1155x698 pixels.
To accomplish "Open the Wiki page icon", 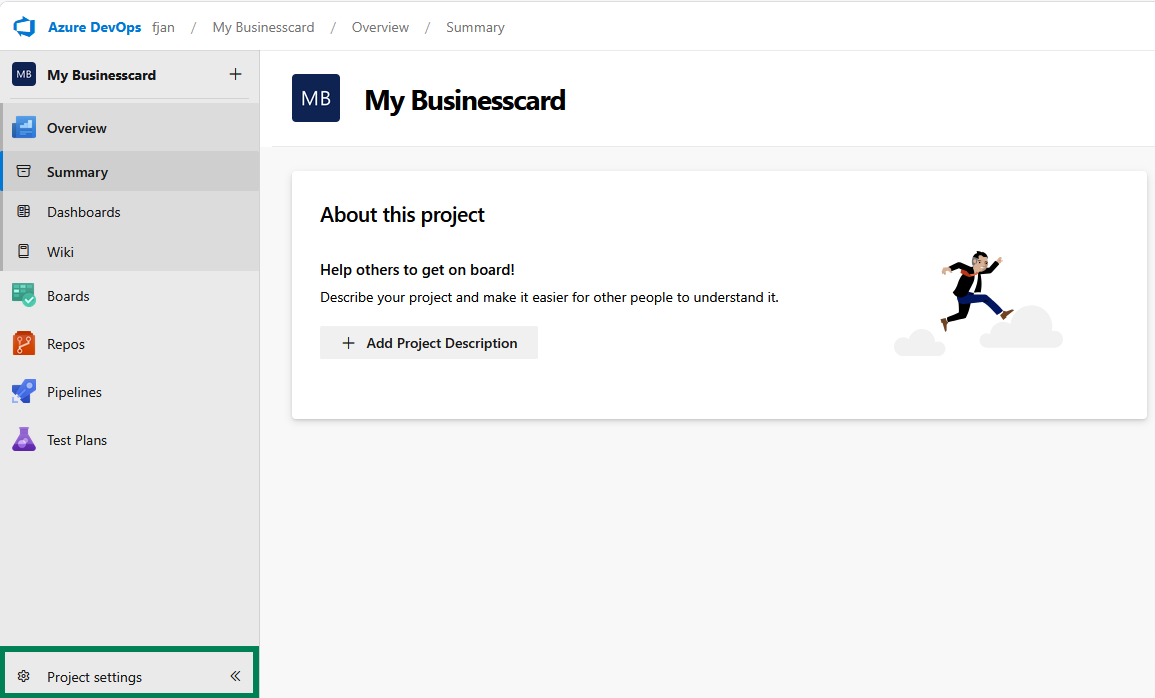I will point(24,251).
